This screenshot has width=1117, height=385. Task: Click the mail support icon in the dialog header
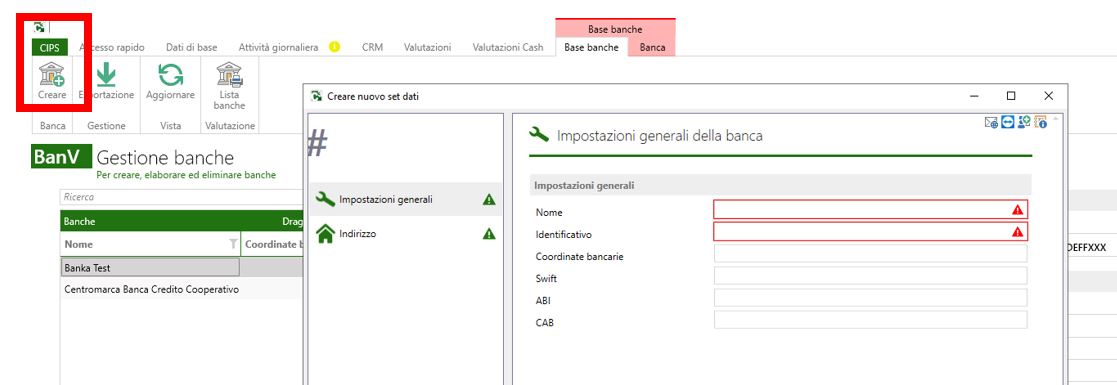pyautogui.click(x=992, y=122)
